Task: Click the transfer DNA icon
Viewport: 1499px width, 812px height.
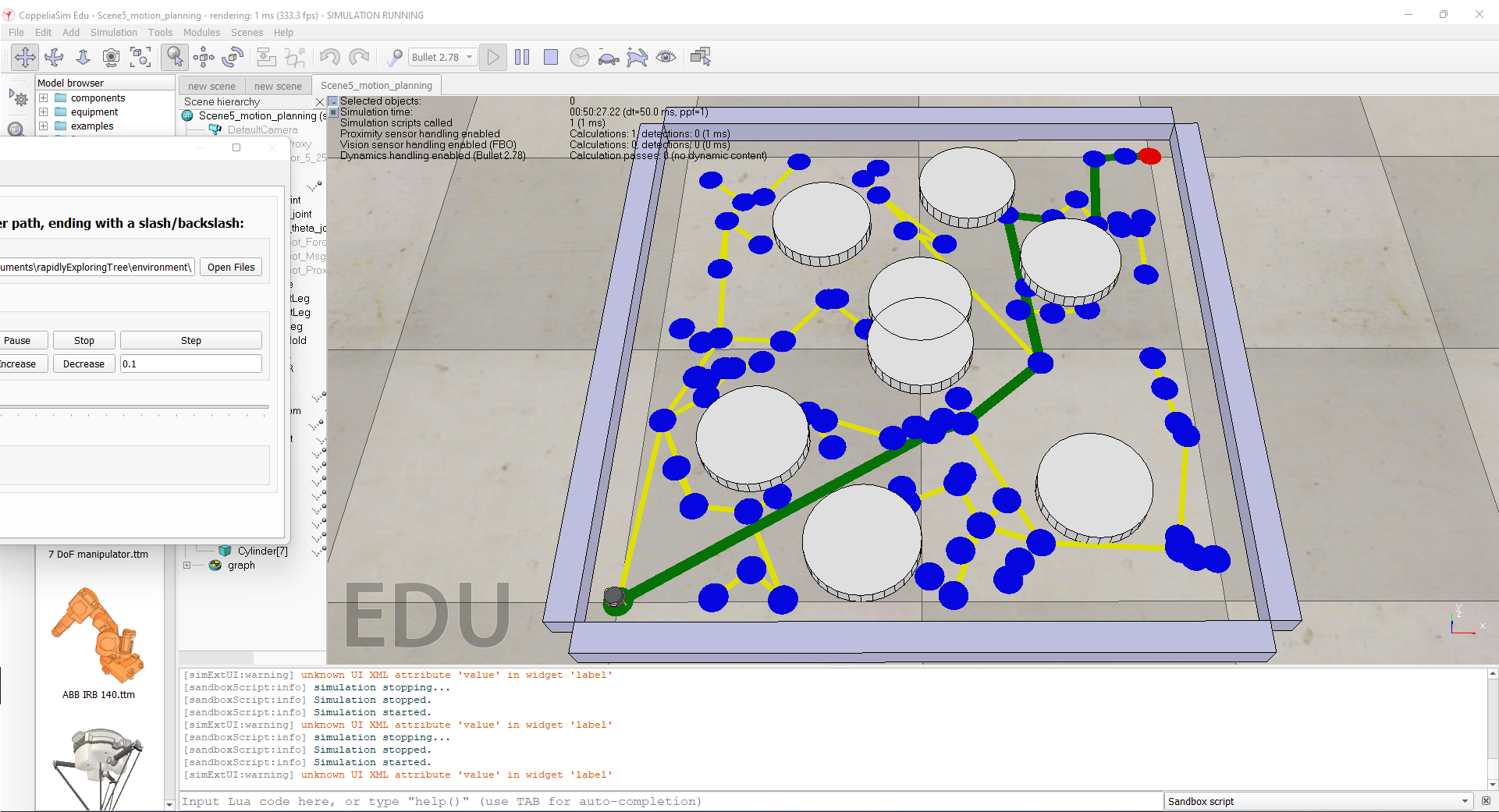Action: (x=295, y=57)
